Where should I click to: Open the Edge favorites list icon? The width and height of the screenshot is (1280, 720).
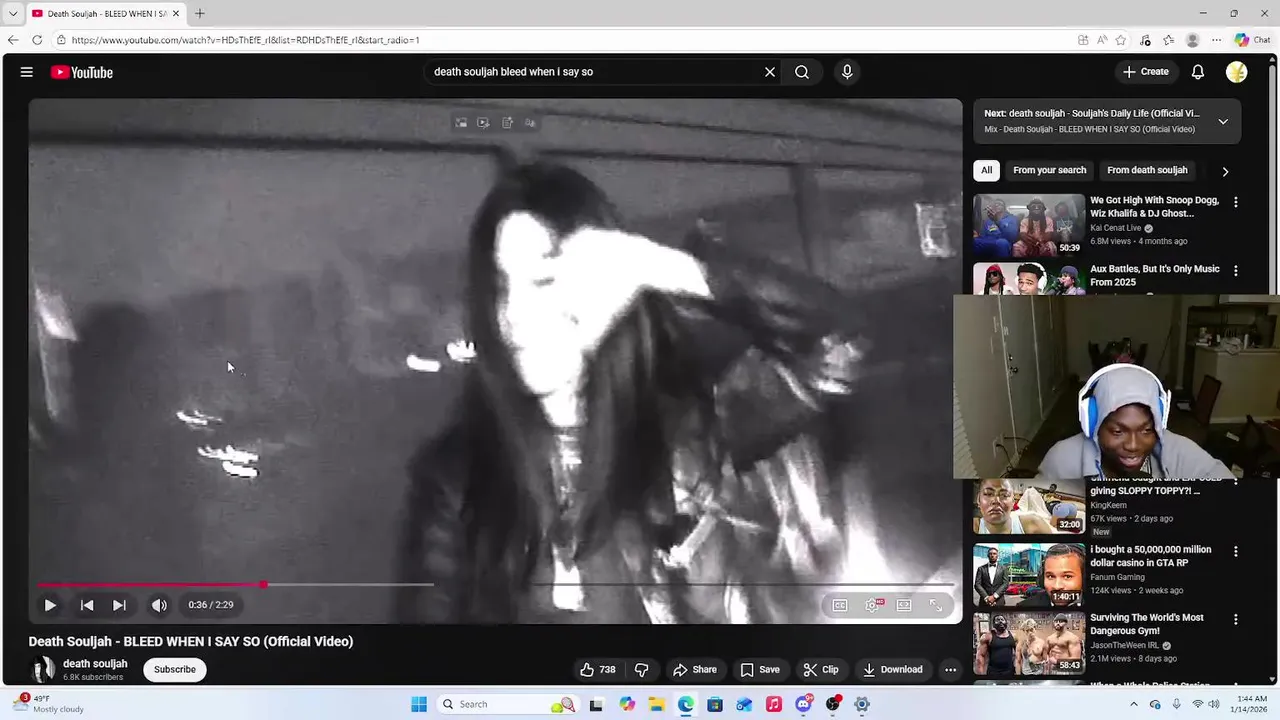(x=1168, y=40)
